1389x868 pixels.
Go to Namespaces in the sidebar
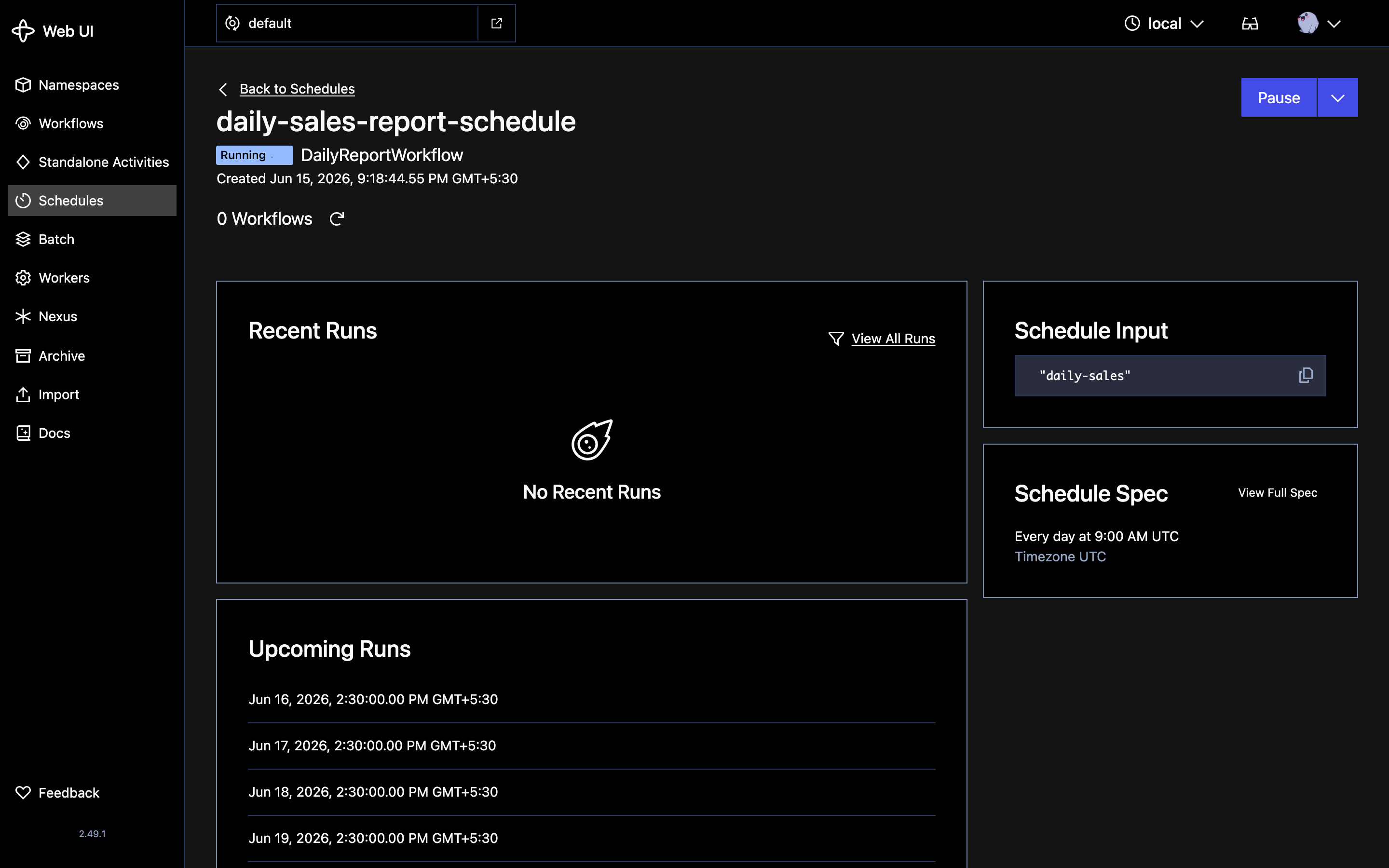click(92, 85)
